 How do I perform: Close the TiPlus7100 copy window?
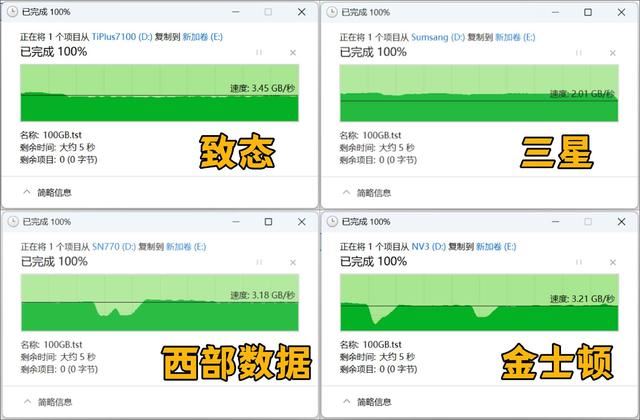pyautogui.click(x=302, y=12)
